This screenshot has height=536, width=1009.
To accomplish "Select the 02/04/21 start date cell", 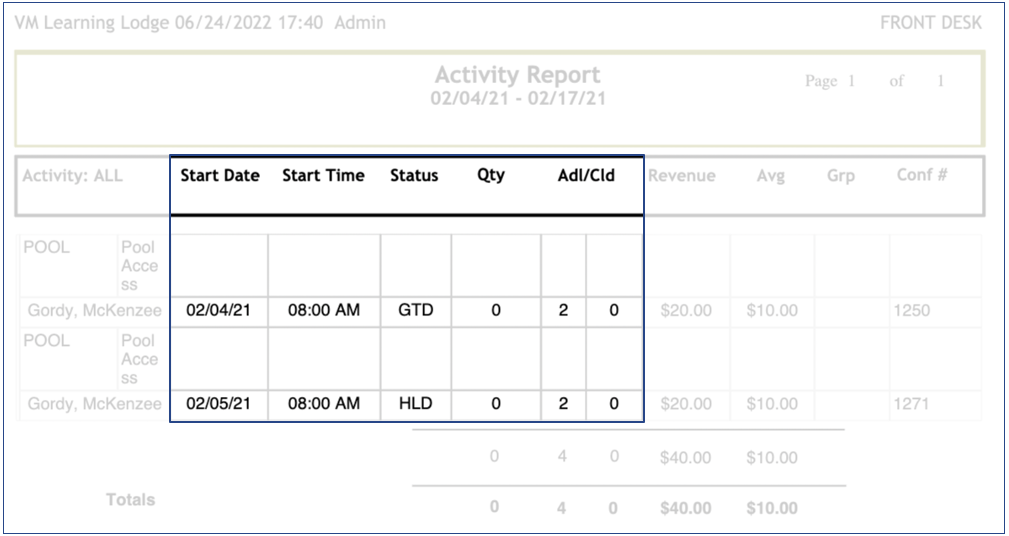I will click(219, 311).
